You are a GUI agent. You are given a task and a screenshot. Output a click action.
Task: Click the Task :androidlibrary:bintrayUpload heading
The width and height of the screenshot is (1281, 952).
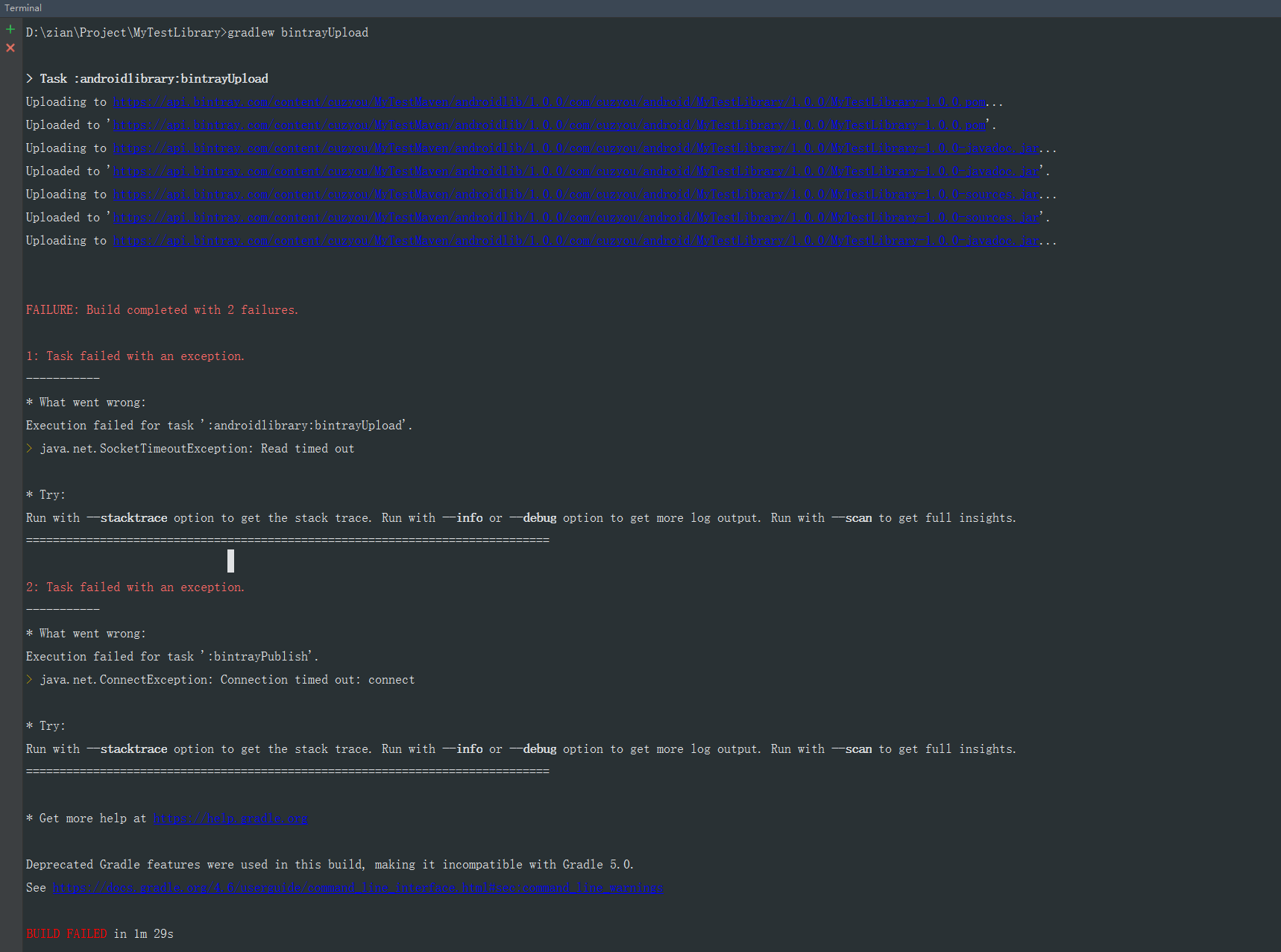(149, 78)
